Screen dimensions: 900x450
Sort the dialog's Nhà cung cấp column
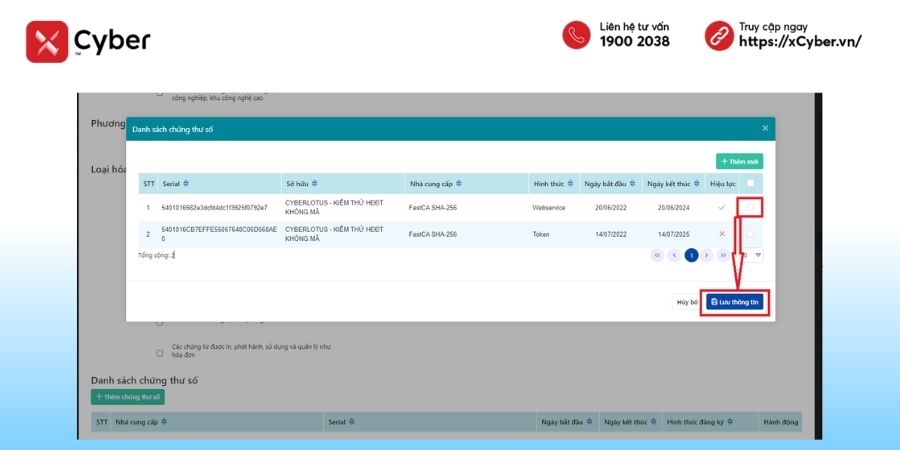click(459, 184)
